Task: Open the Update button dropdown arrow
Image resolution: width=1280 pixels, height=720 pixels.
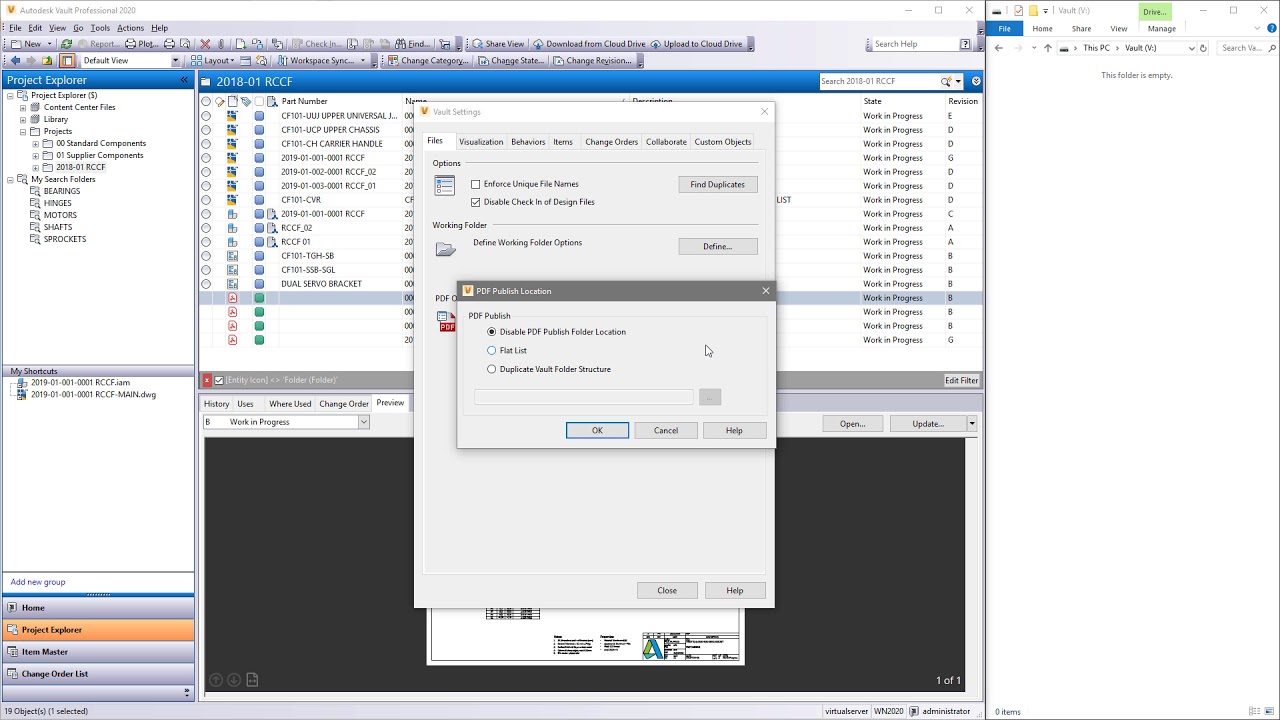Action: [971, 424]
